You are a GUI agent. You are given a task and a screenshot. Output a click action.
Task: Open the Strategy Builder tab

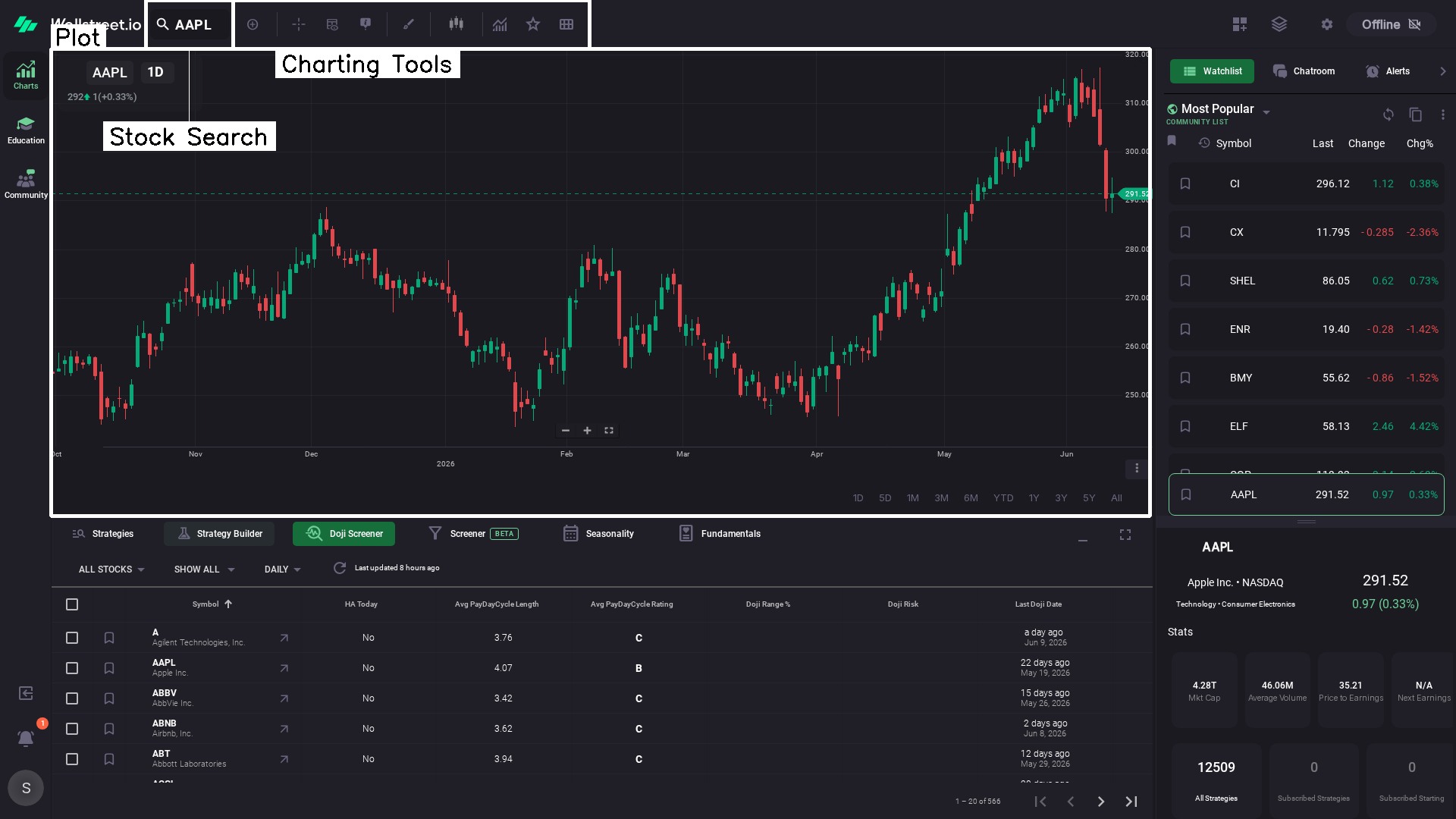pos(219,534)
